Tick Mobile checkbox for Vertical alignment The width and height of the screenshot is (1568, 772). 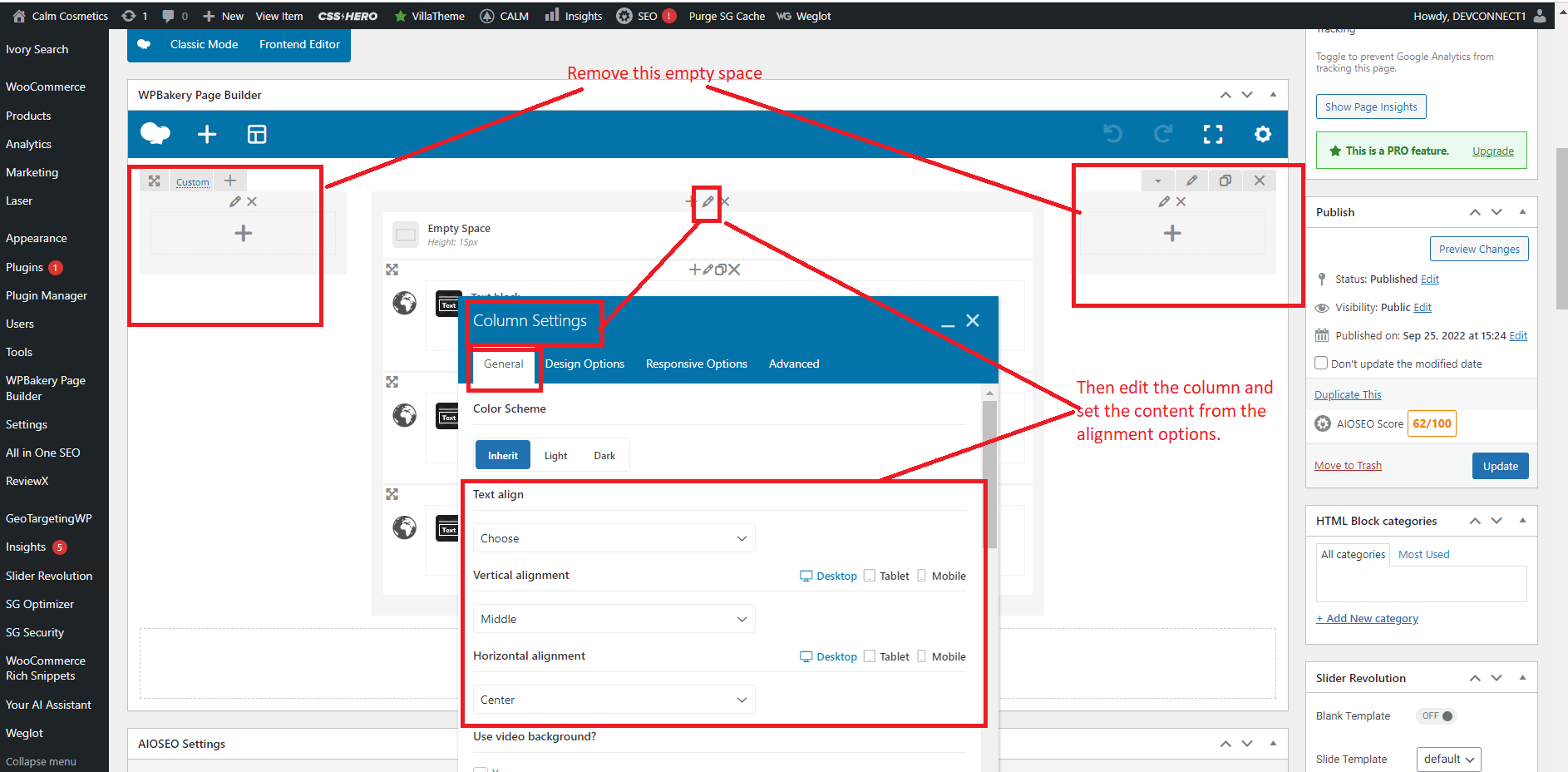pos(921,576)
